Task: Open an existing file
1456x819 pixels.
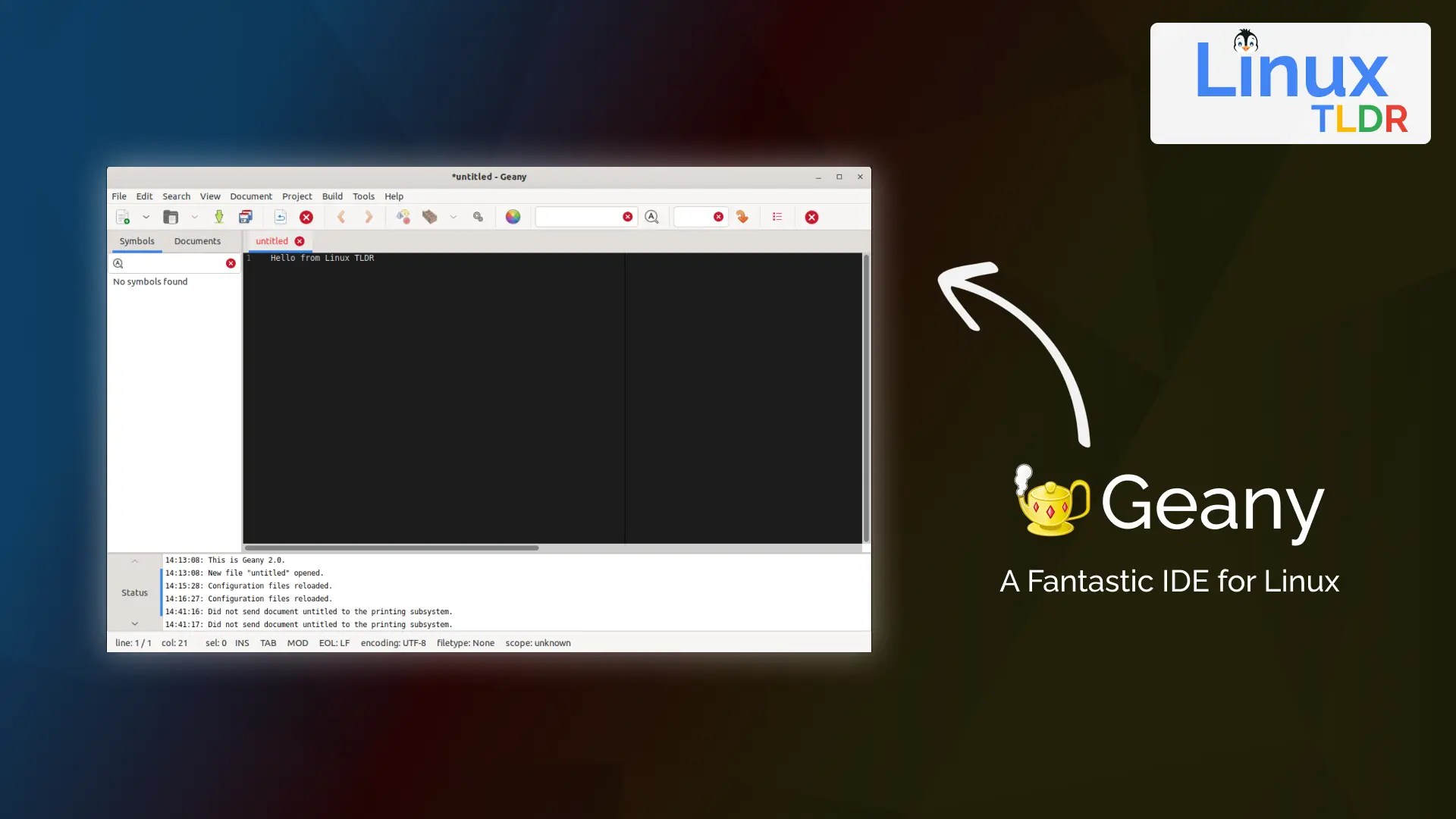Action: [x=171, y=217]
